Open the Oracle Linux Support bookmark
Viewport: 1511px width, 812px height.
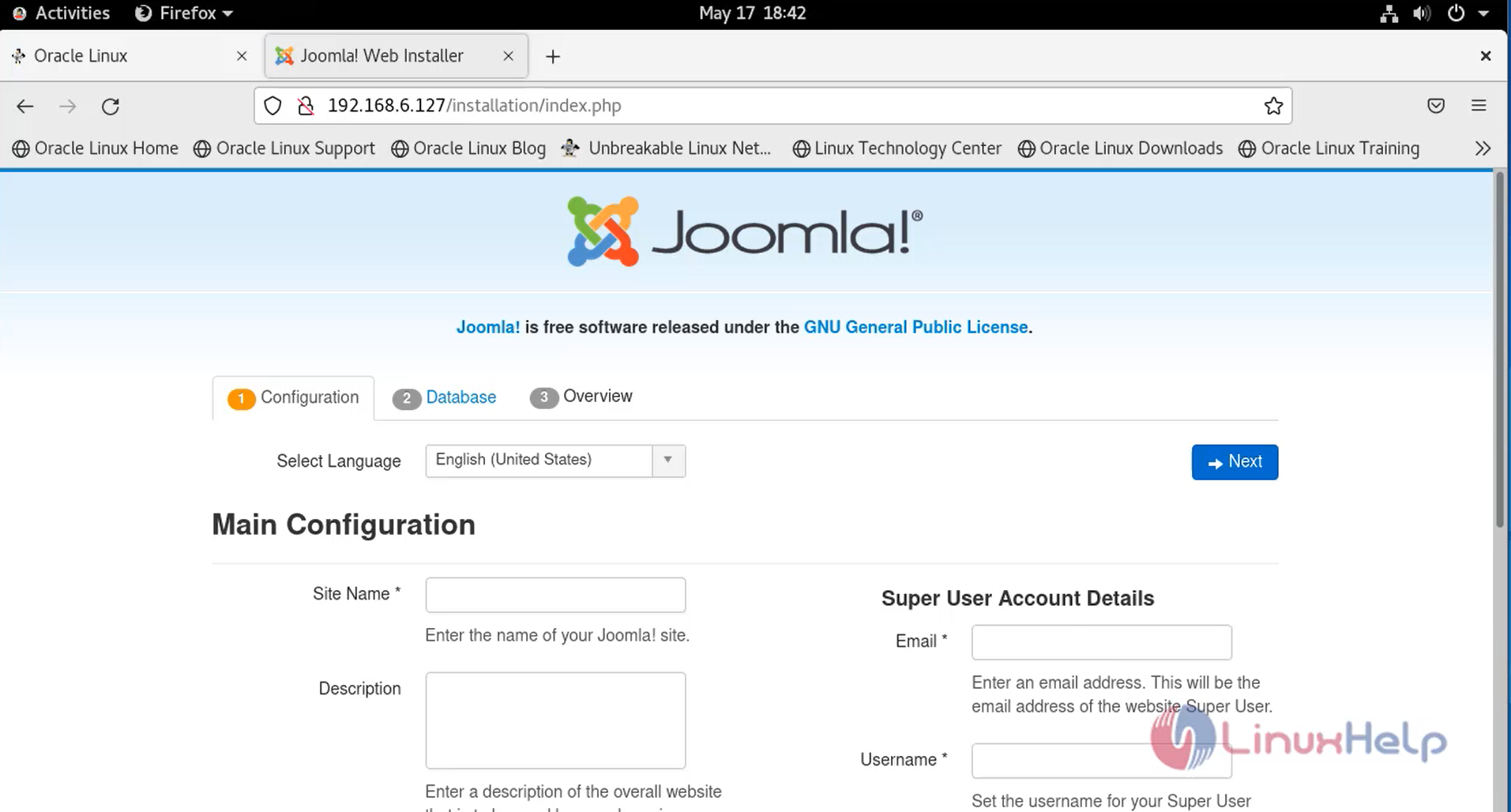pyautogui.click(x=284, y=148)
